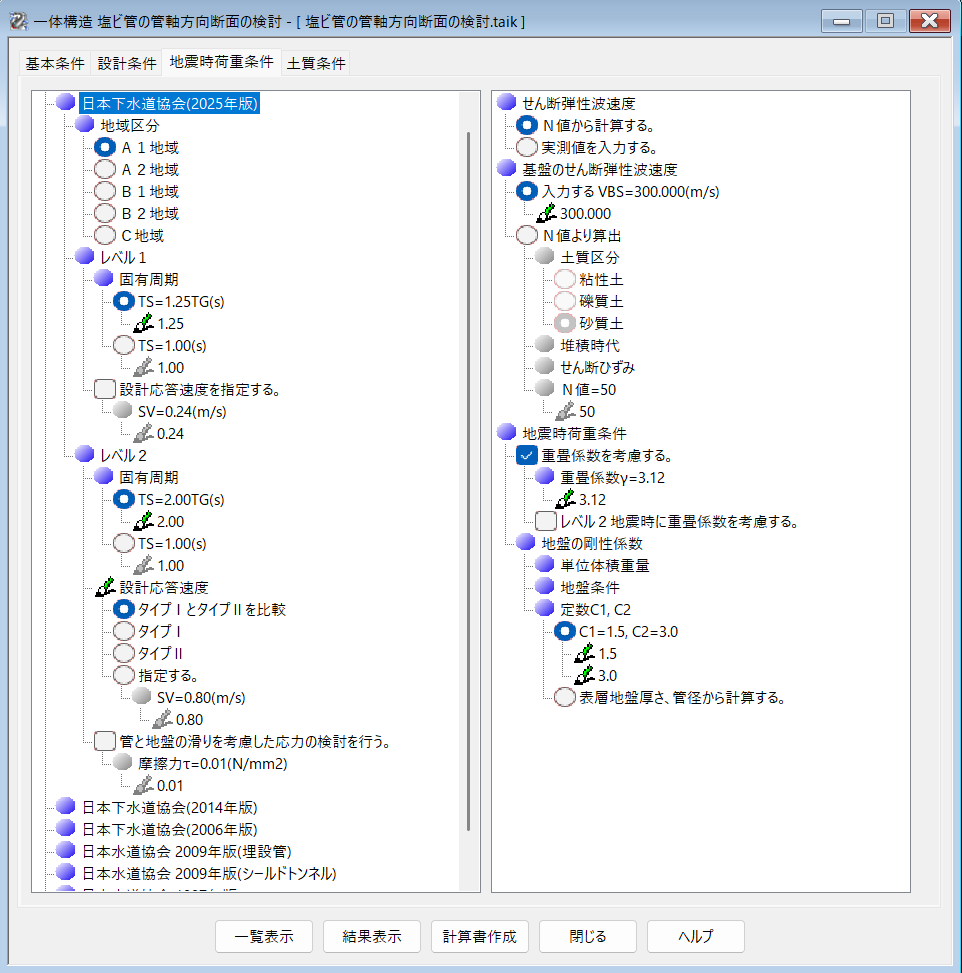The width and height of the screenshot is (962, 973).
Task: Click the pencil icon beside value 1.25
Action: tap(144, 323)
